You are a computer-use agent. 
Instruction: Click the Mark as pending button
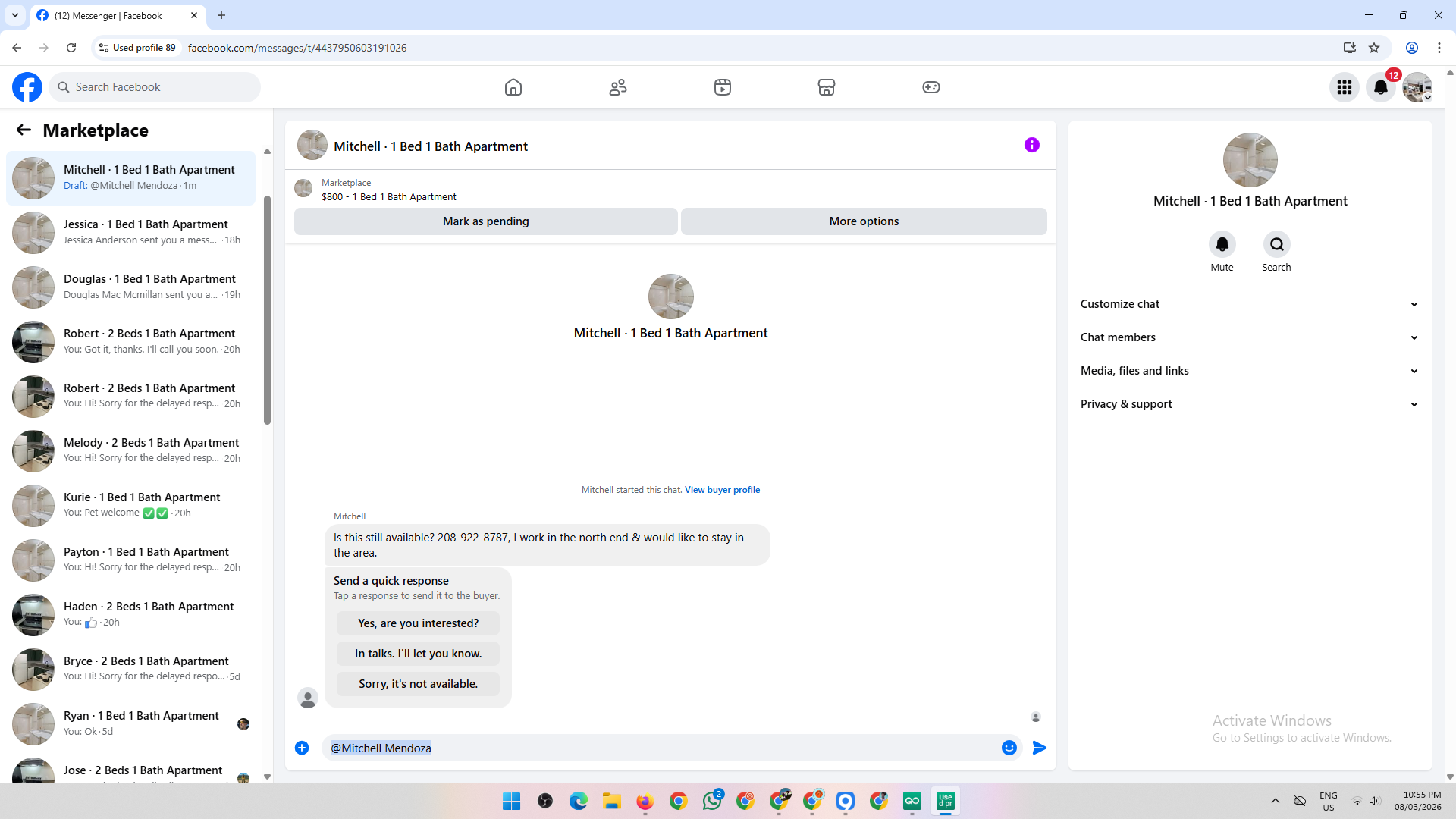pos(485,221)
